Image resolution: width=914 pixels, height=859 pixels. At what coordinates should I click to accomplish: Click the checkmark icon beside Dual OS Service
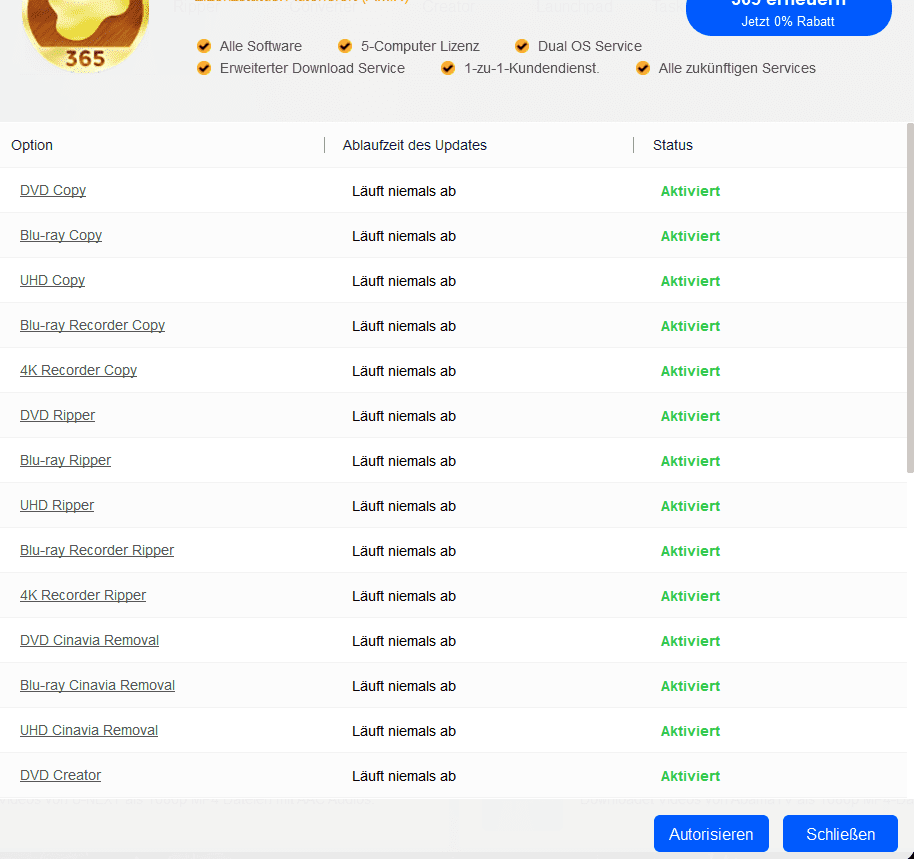[522, 46]
